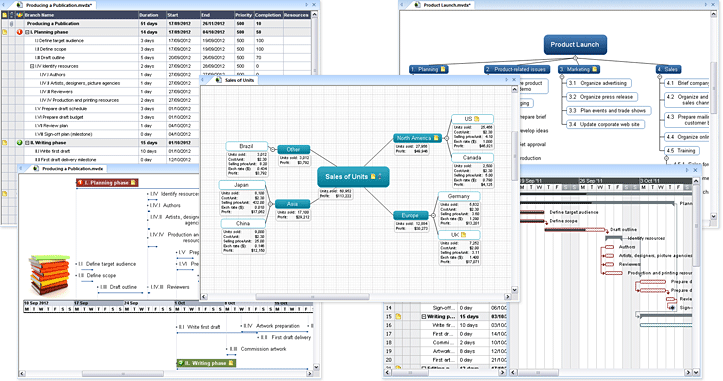The width and height of the screenshot is (723, 381).
Task: Select the Japan node in Sales map
Action: point(242,185)
